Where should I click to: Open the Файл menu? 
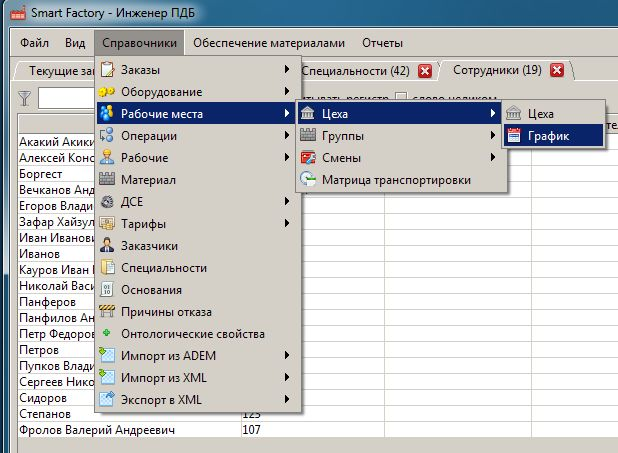click(35, 43)
